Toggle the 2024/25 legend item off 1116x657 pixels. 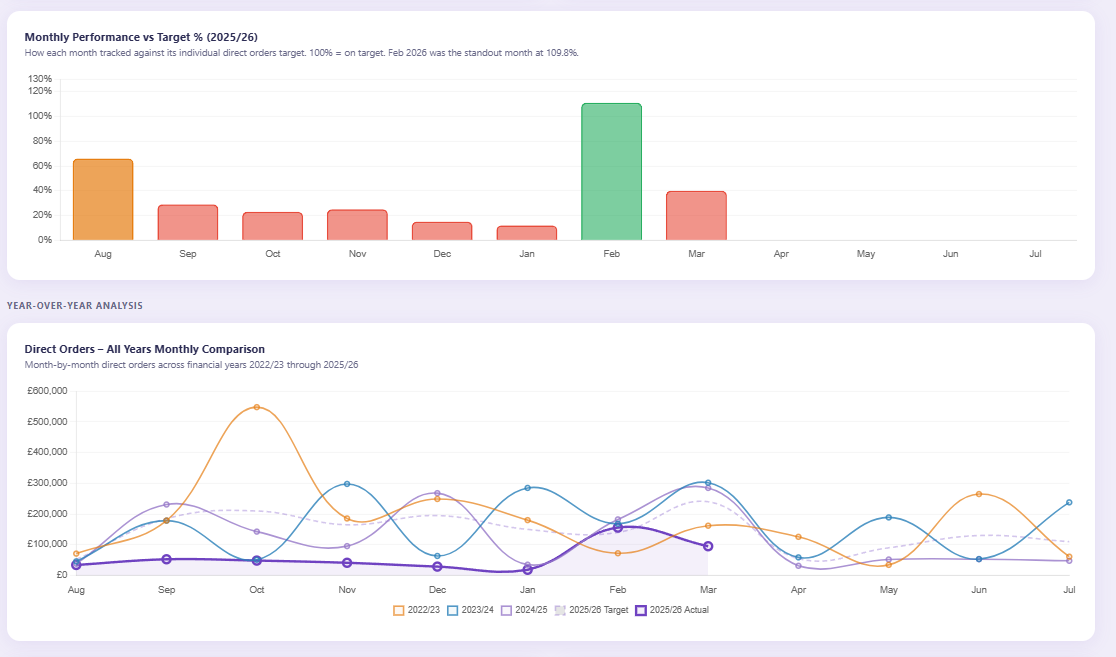(x=530, y=609)
